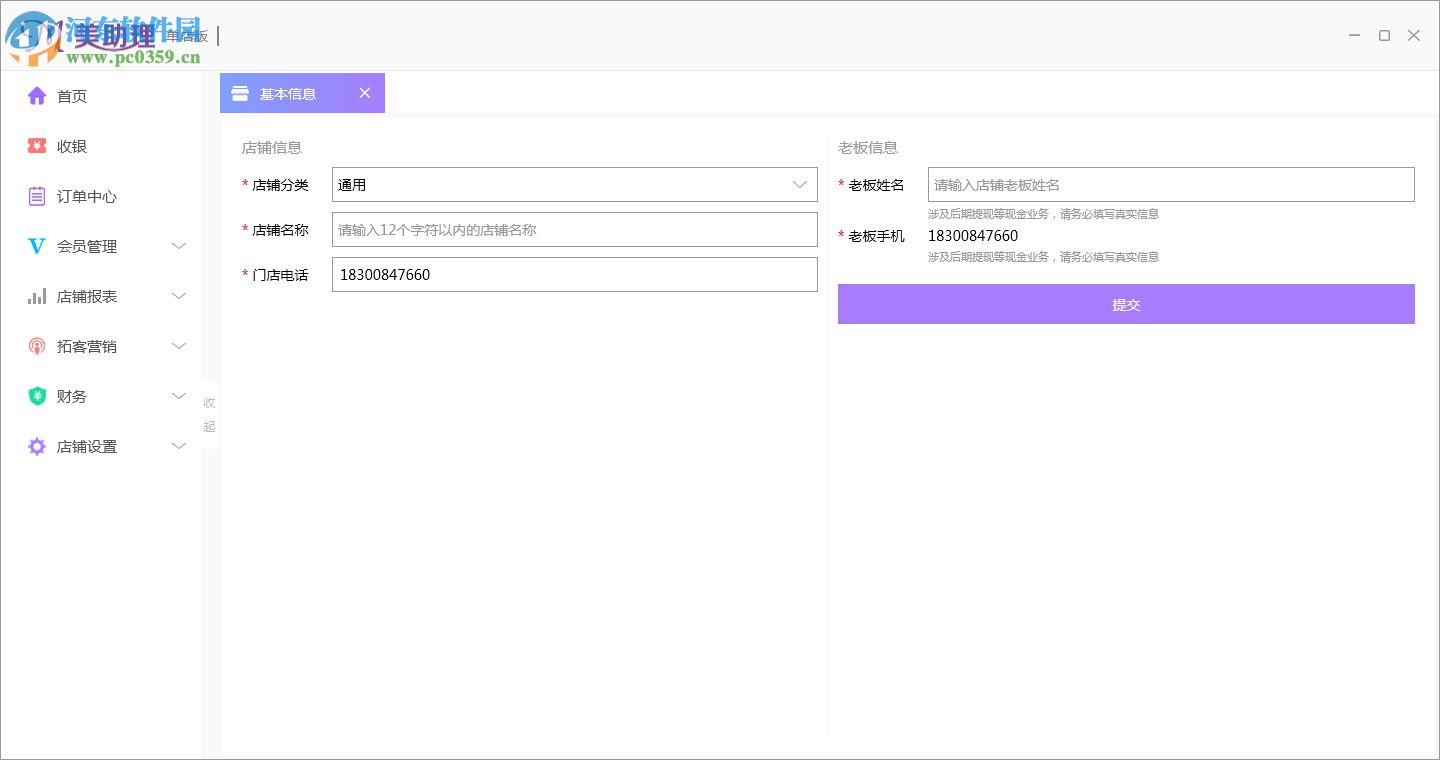Close the application window
The height and width of the screenshot is (760, 1440).
[x=1414, y=35]
